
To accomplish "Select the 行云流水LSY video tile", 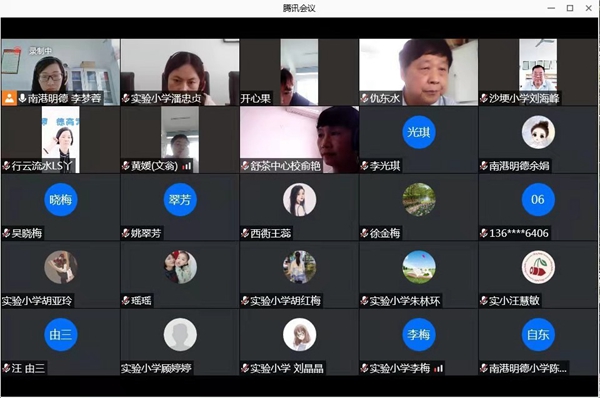I will (x=60, y=140).
